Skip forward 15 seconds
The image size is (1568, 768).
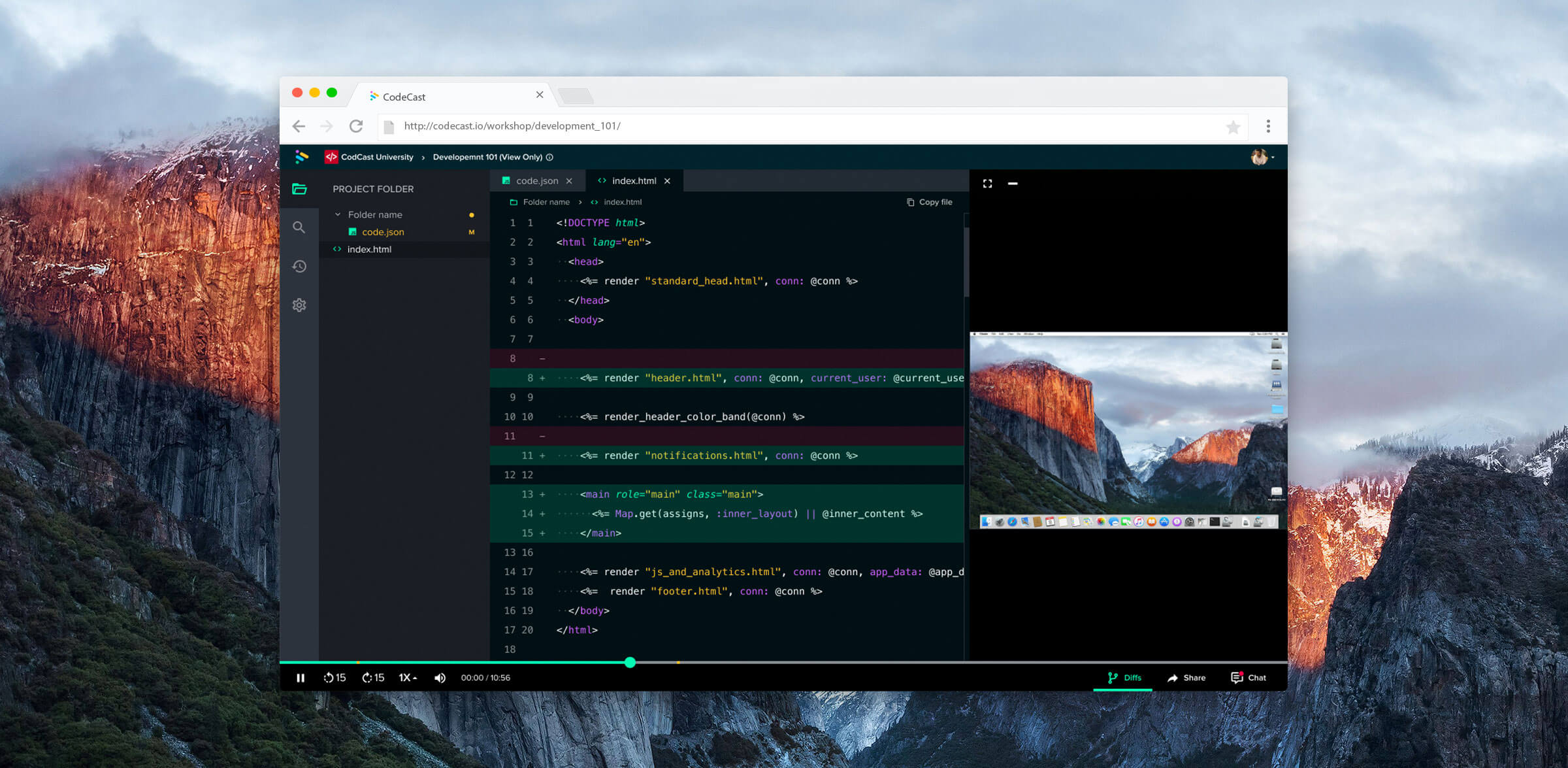click(x=373, y=678)
